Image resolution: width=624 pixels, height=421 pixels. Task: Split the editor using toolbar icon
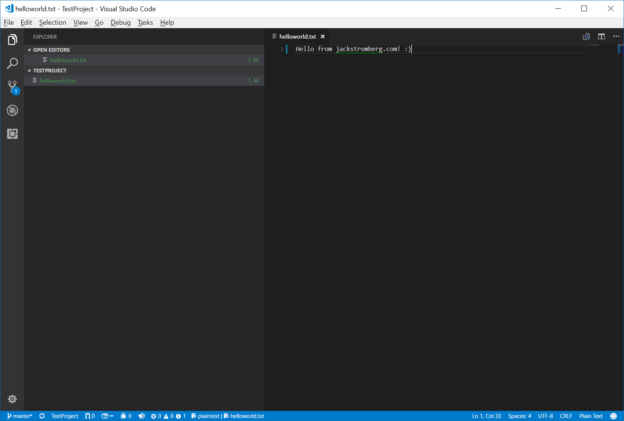click(601, 37)
